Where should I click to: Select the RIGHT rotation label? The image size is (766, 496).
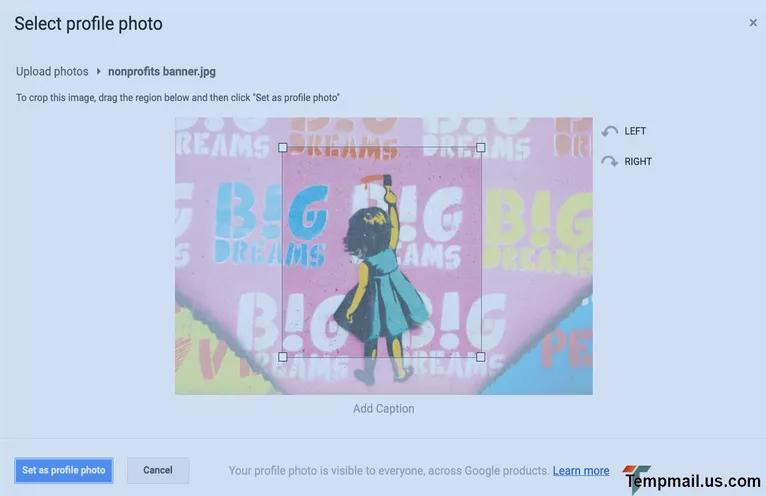(638, 161)
